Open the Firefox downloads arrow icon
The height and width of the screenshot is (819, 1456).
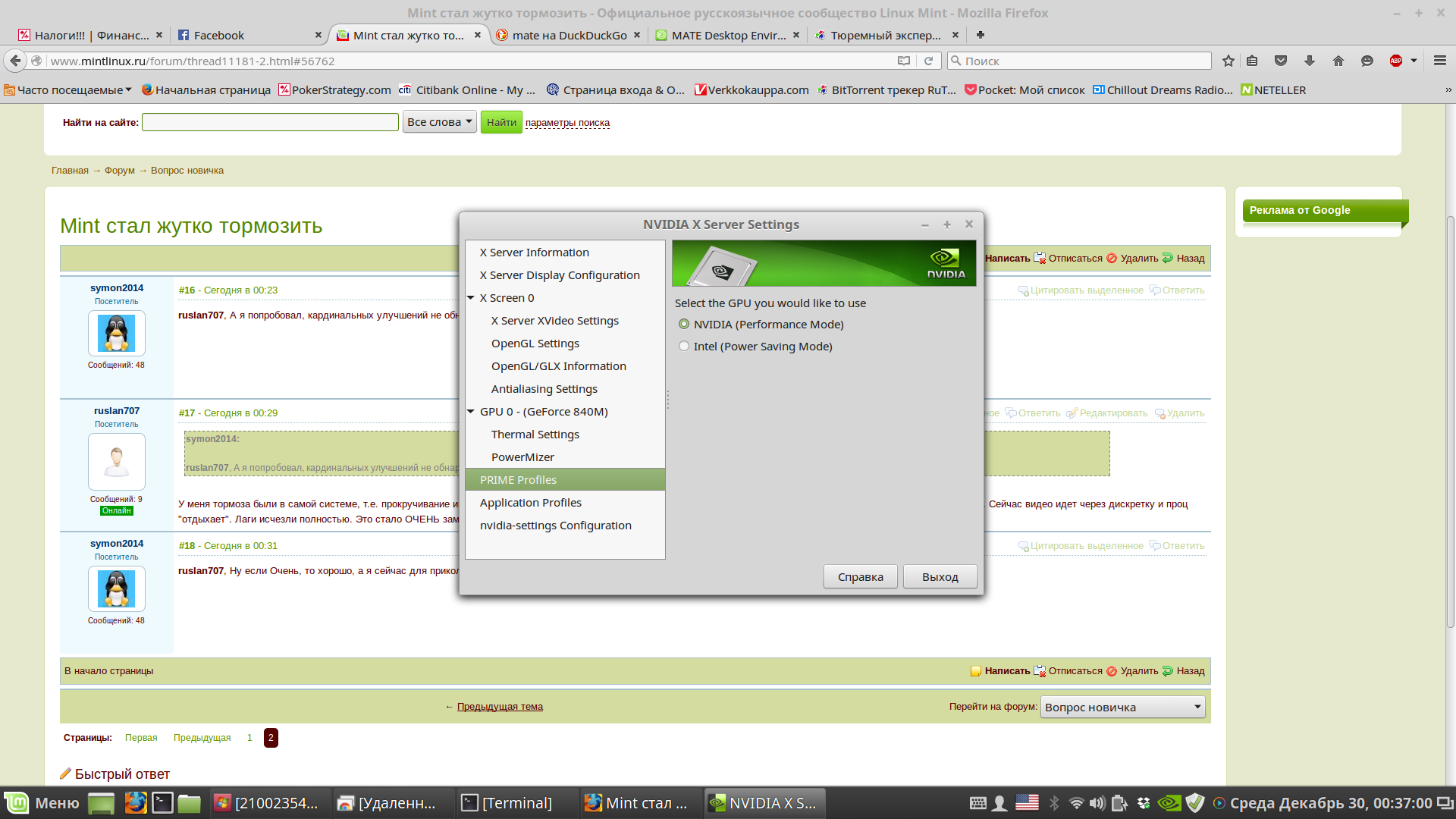click(1310, 61)
